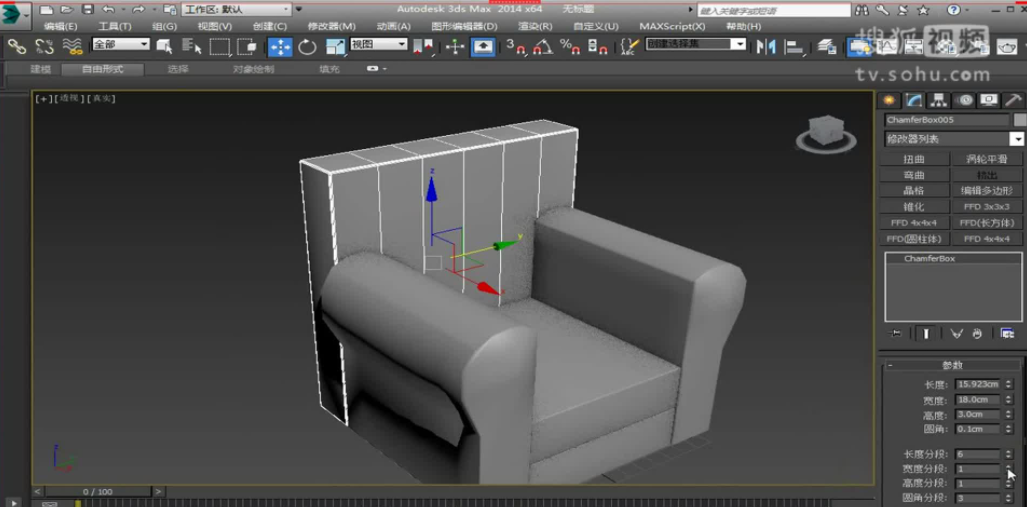Open the 3ds Max application menu button
1027x507 pixels.
click(15, 15)
